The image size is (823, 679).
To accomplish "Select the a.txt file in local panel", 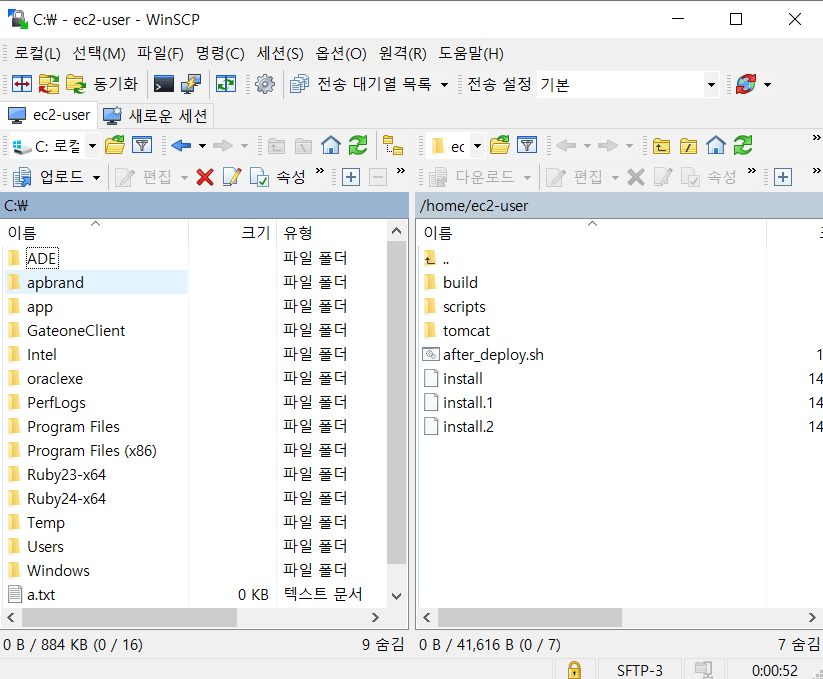I will (x=41, y=595).
